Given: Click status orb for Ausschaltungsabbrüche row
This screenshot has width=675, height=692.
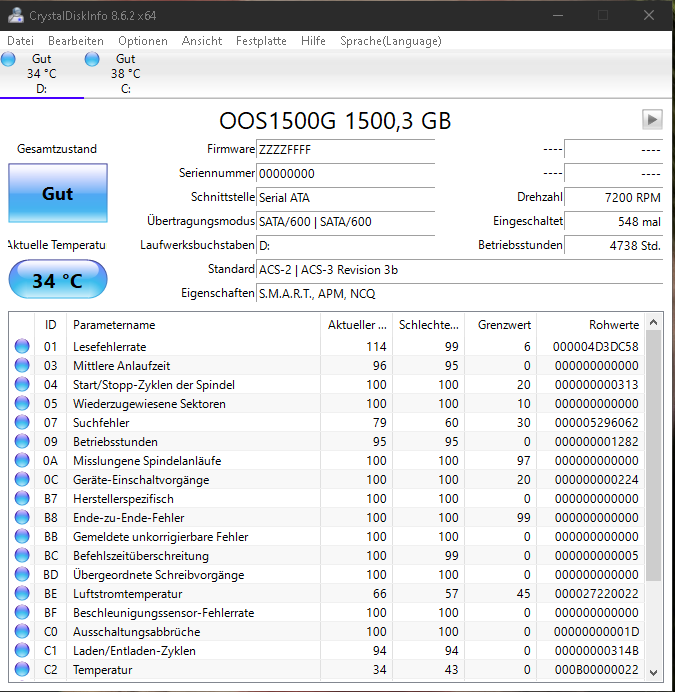Looking at the screenshot, I should [x=22, y=631].
